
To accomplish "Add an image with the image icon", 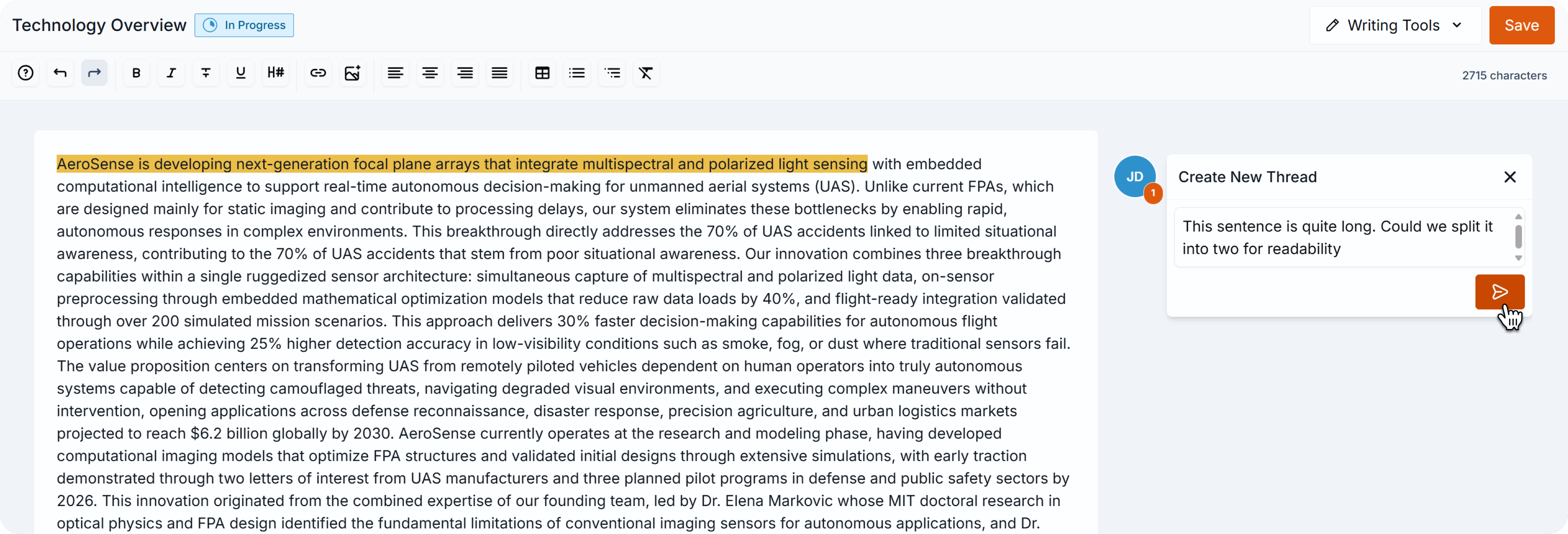I will (353, 73).
